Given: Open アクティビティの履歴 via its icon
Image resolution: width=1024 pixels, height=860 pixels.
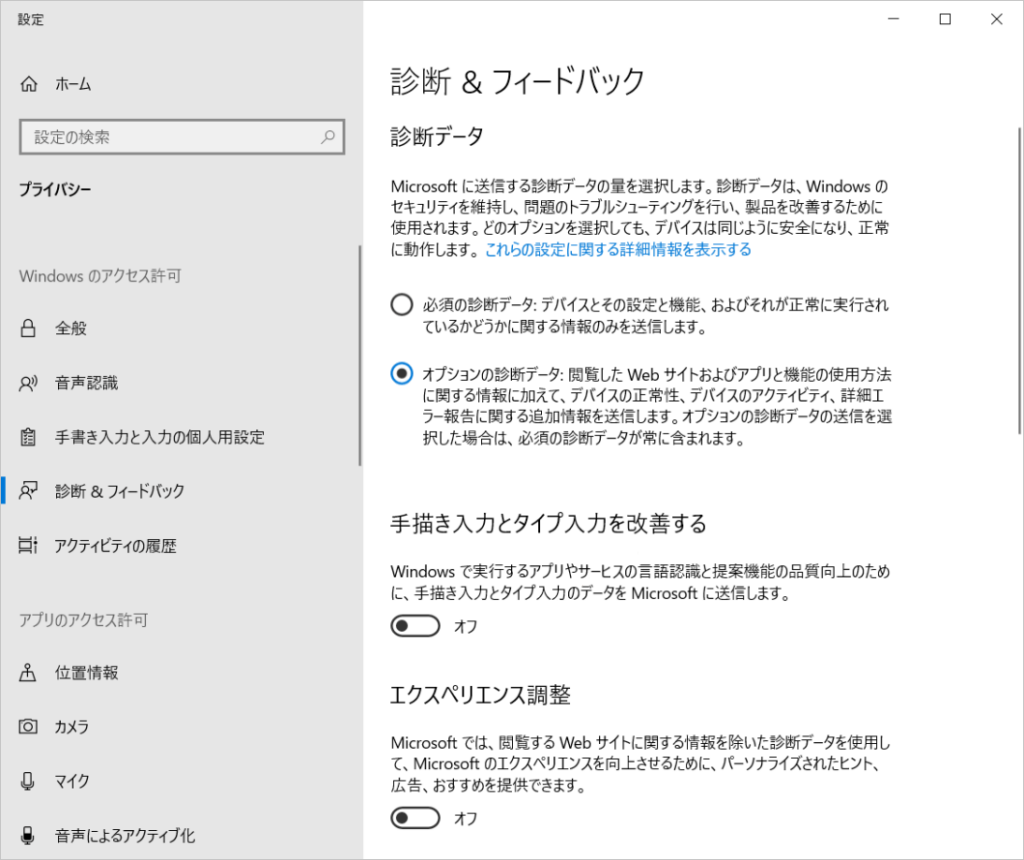Looking at the screenshot, I should 29,545.
